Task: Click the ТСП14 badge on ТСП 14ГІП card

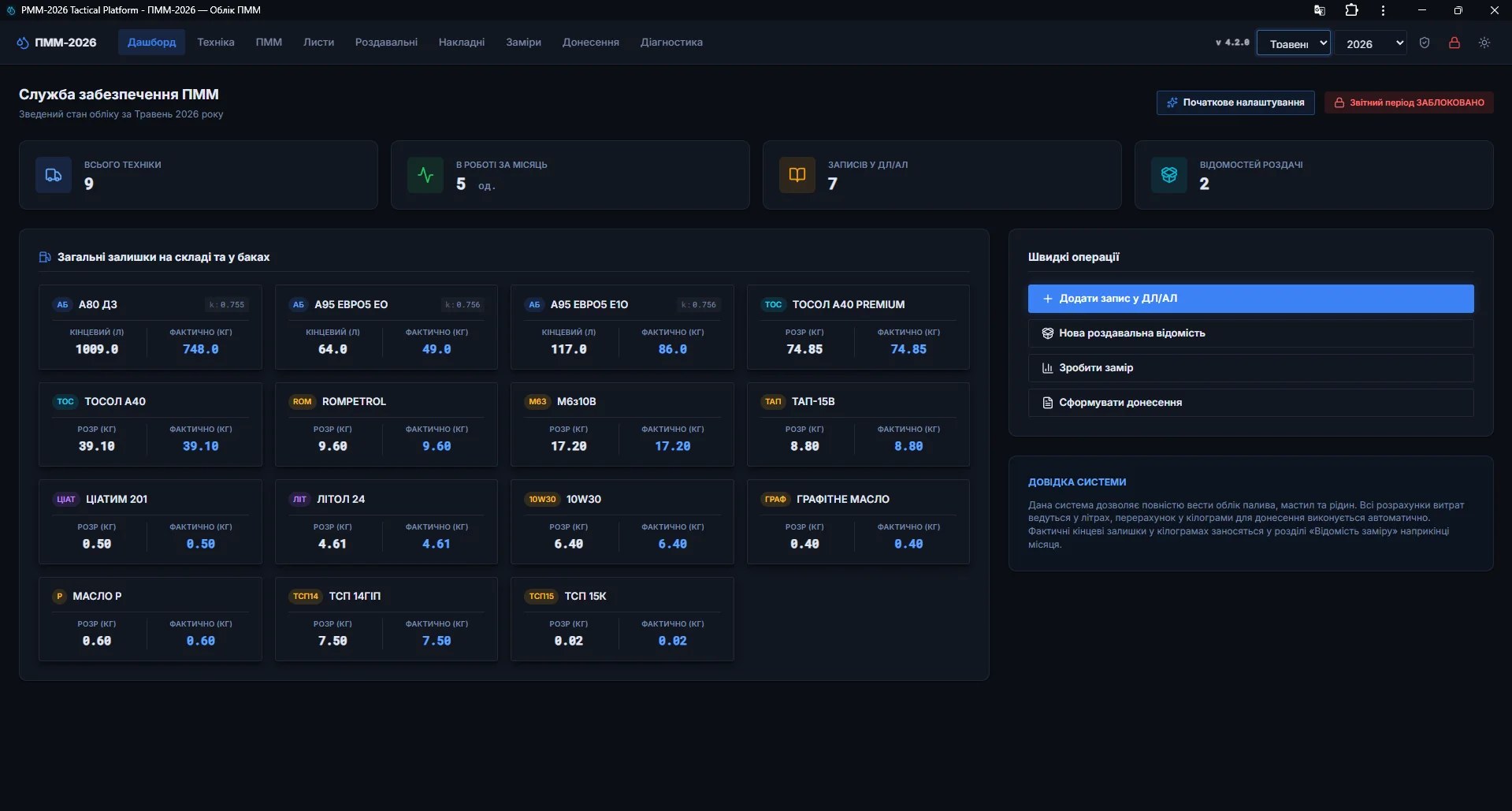Action: [x=306, y=597]
